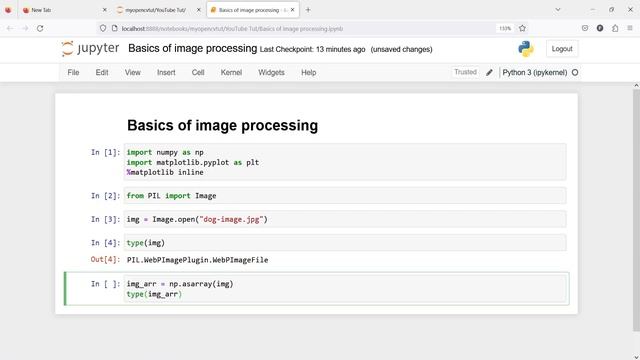
Task: Click the 133% zoom level indicator
Action: pyautogui.click(x=505, y=29)
